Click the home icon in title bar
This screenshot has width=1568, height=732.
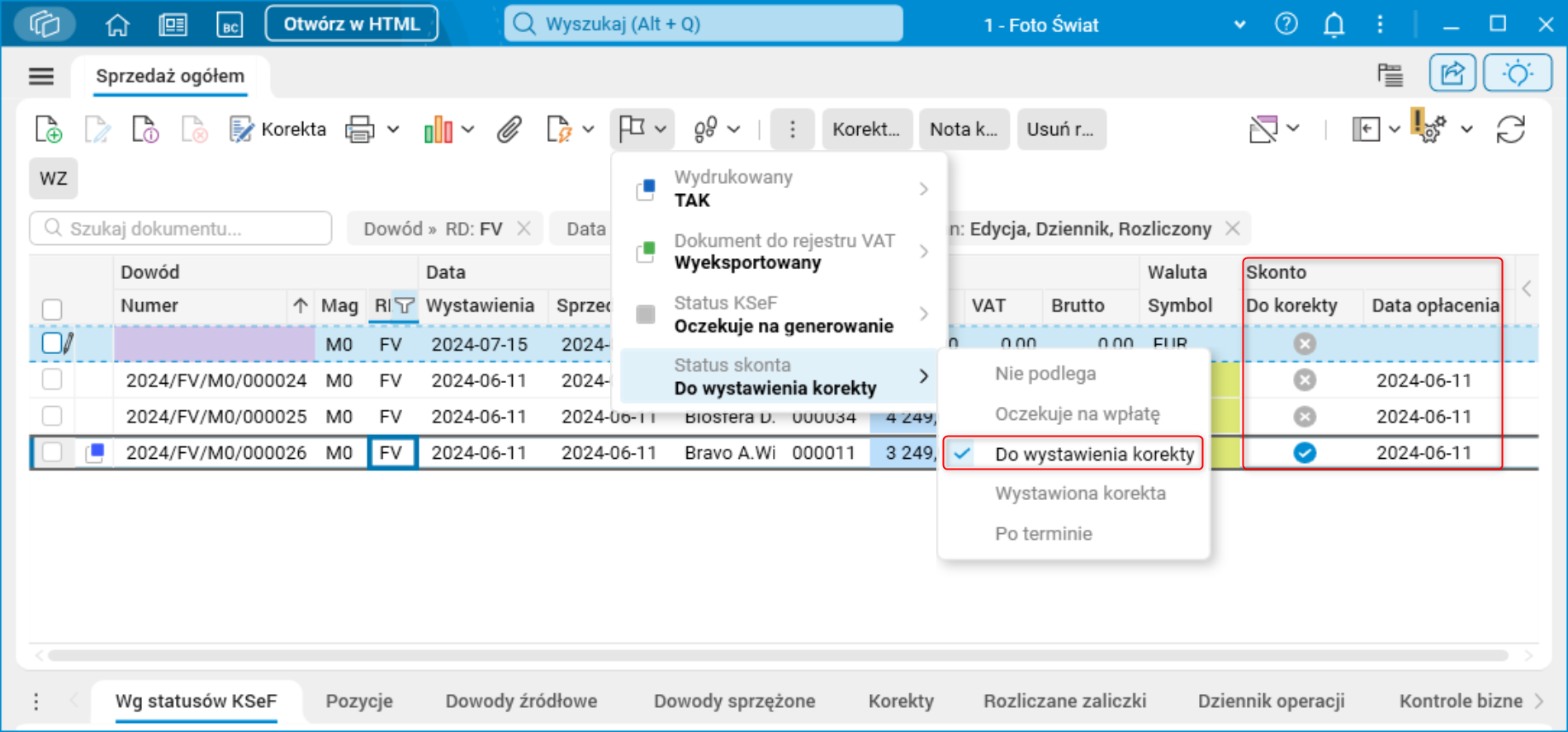(117, 25)
